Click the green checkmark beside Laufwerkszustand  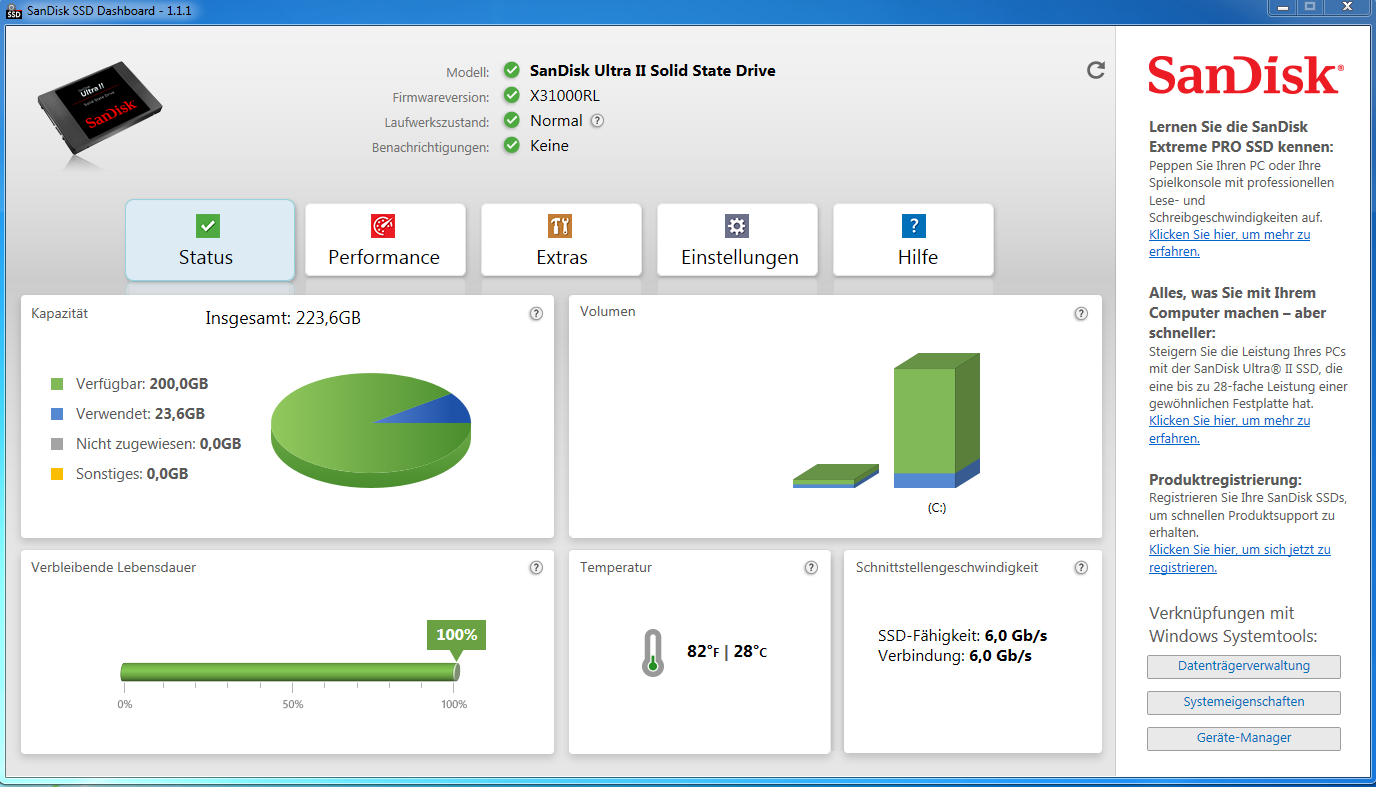pos(512,120)
